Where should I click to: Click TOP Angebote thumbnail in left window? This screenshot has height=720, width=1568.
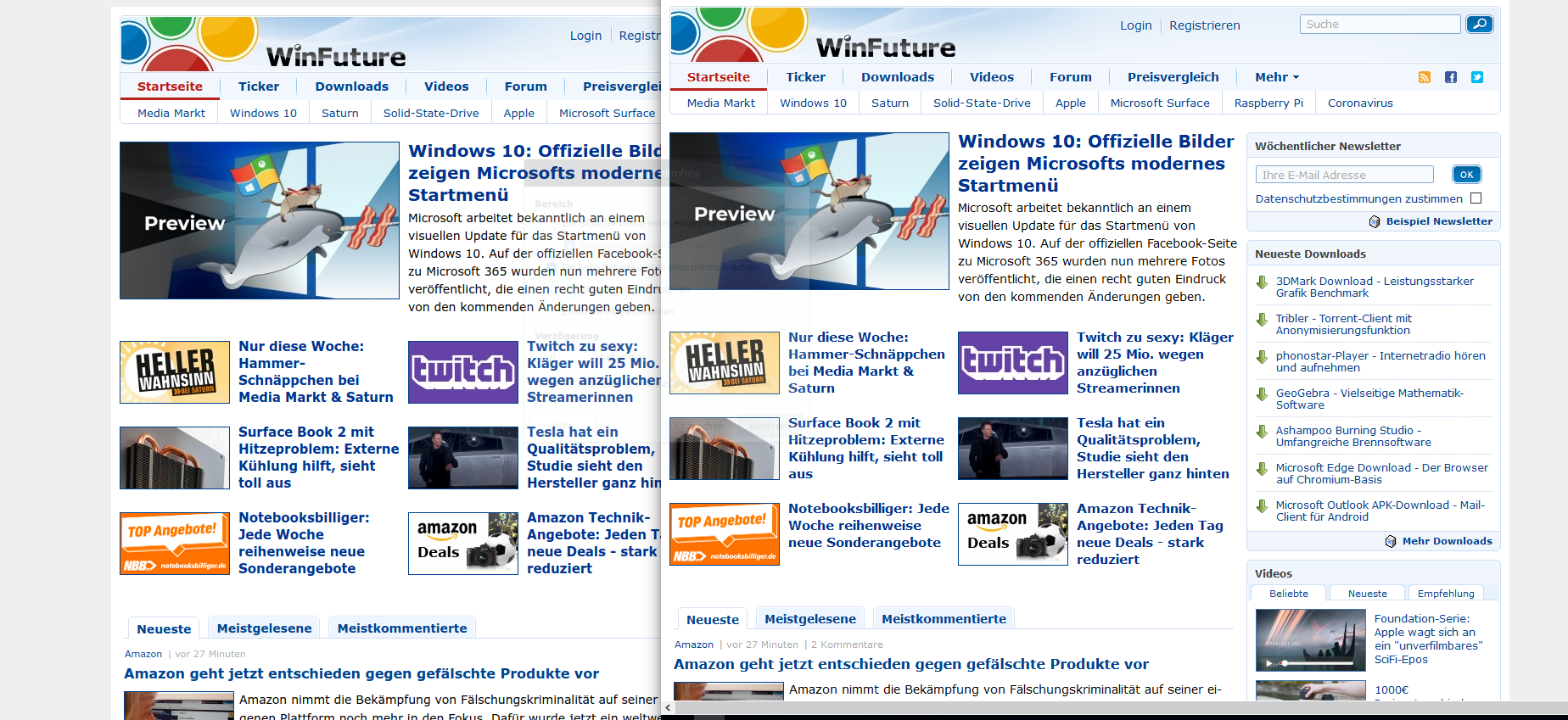(x=175, y=544)
